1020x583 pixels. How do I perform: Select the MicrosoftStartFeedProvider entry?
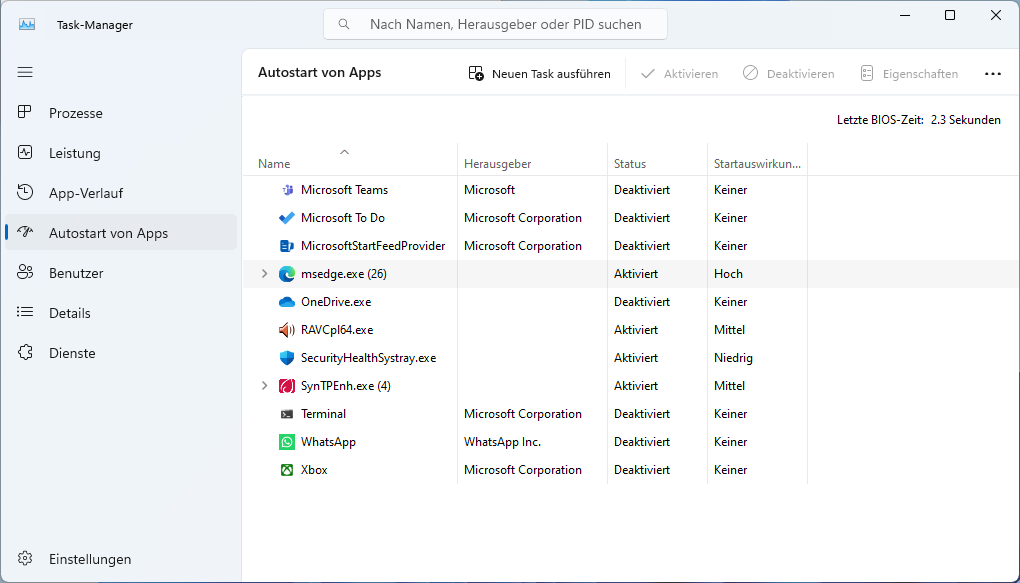coord(373,246)
